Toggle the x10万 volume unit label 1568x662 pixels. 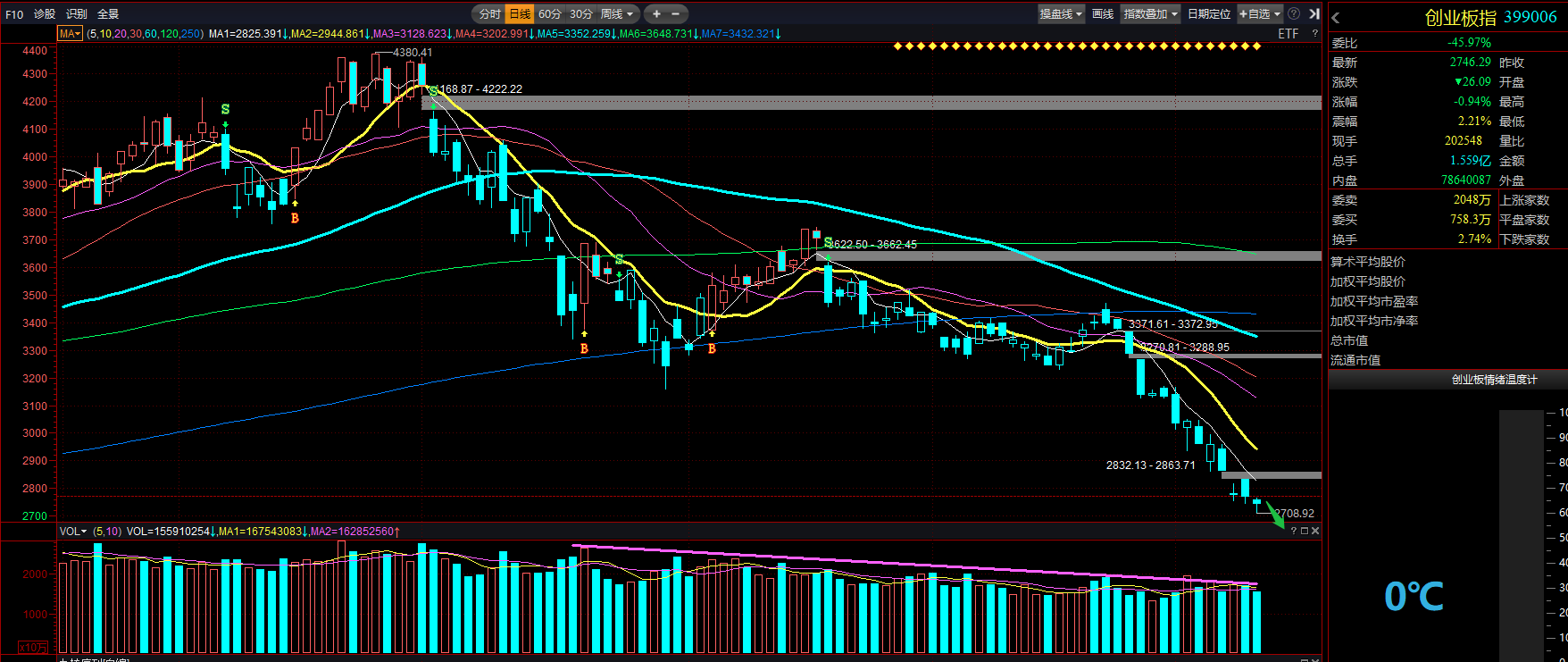(x=32, y=648)
